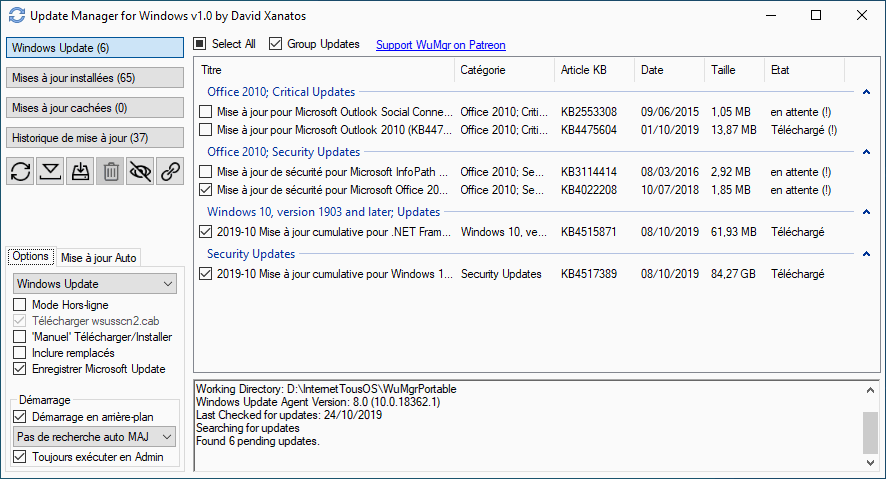Uncheck the Windows cumulative update KB4517389
This screenshot has height=479, width=886.
pos(206,274)
